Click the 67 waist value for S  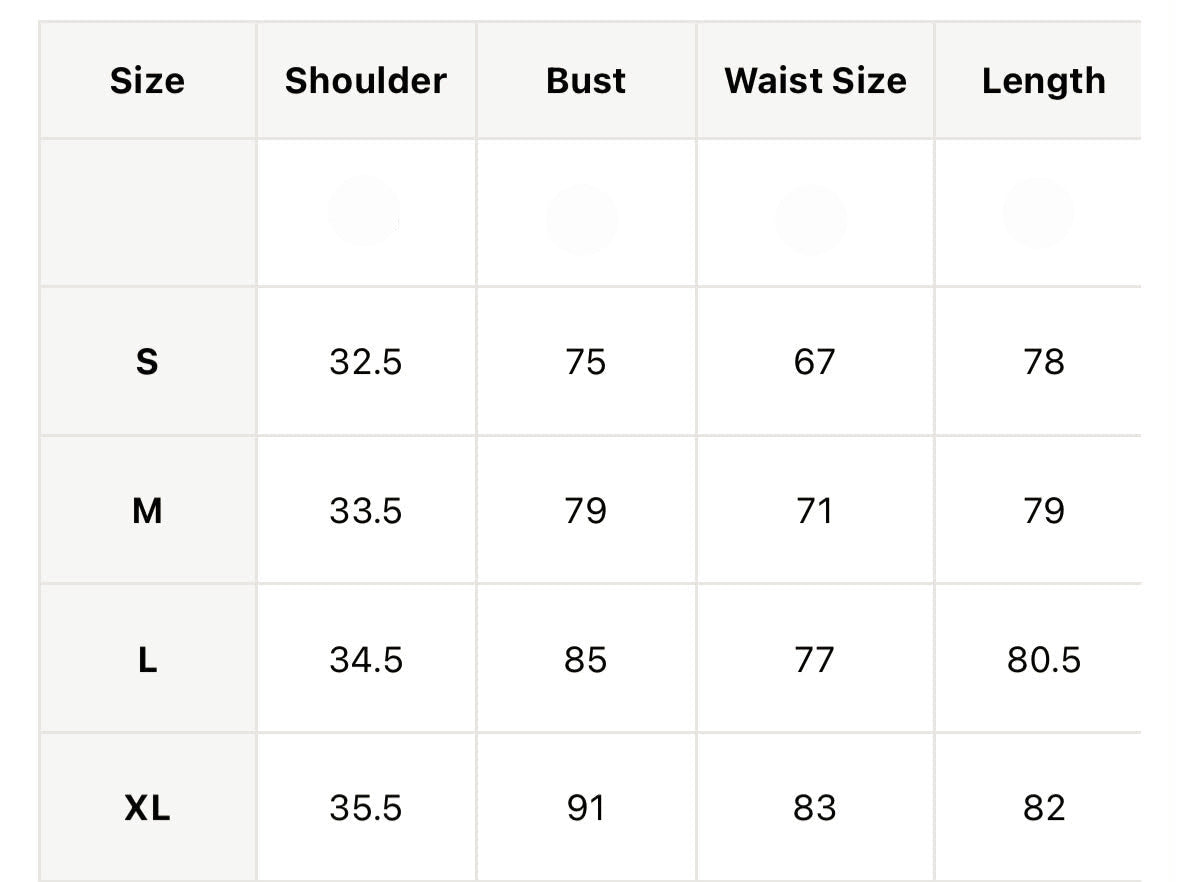[x=814, y=362]
